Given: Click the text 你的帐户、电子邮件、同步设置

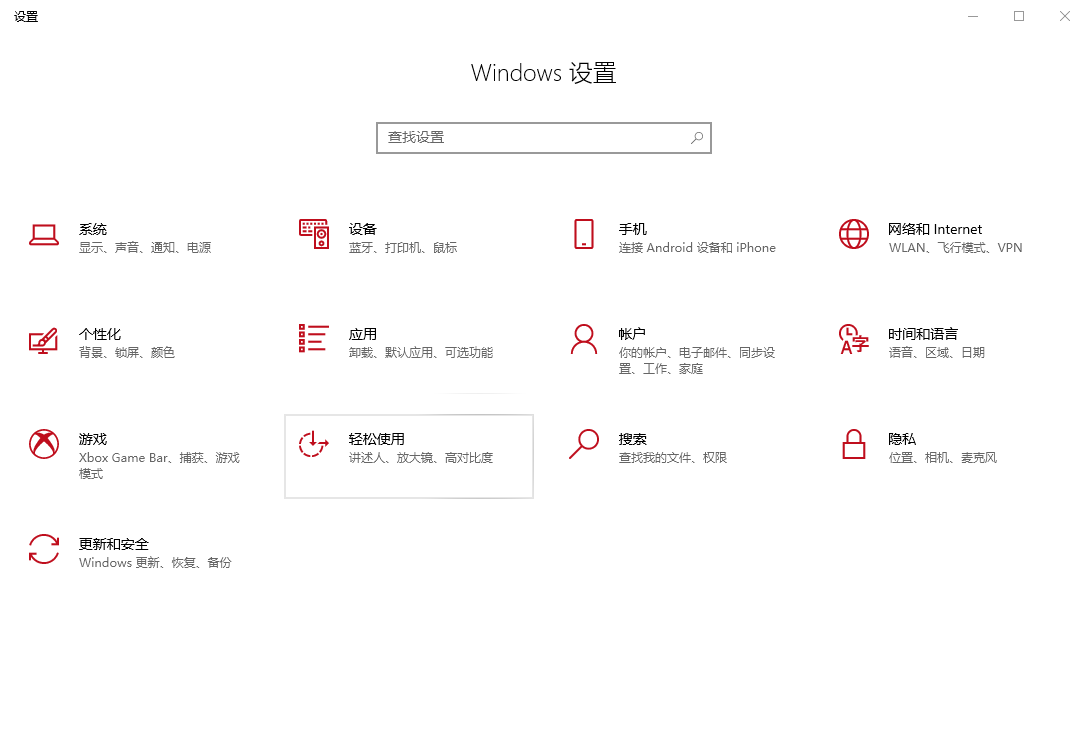Looking at the screenshot, I should click(697, 361).
